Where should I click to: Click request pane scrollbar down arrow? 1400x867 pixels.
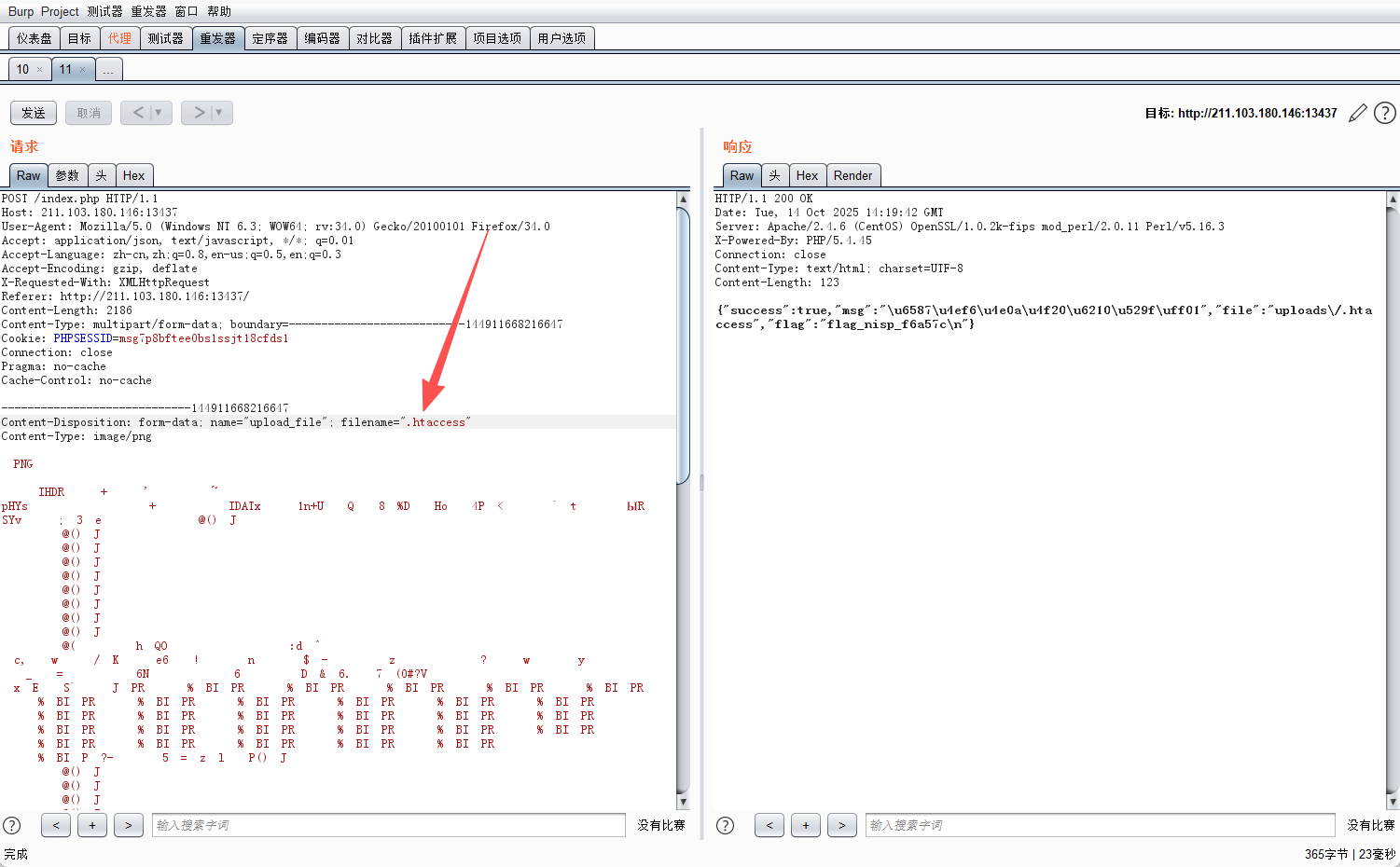click(683, 802)
